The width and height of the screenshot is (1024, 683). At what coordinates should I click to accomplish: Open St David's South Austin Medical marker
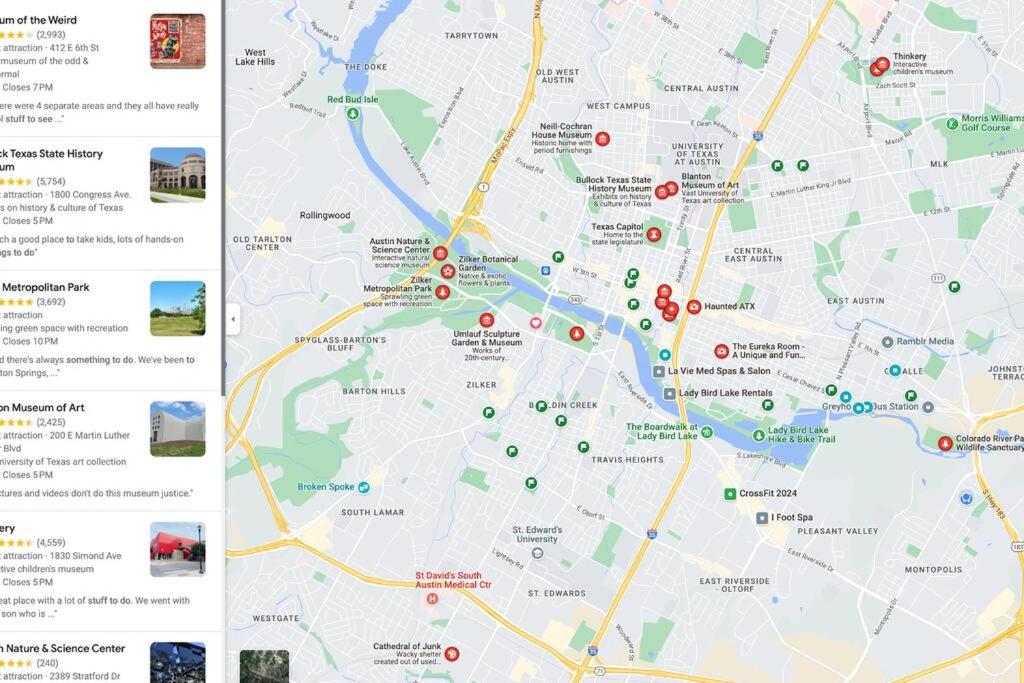pos(432,598)
